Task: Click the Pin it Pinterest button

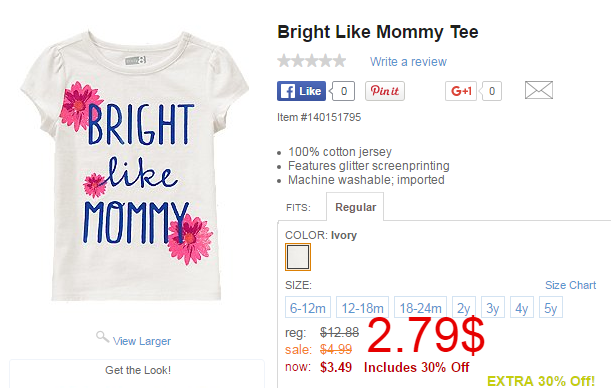Action: click(x=385, y=91)
